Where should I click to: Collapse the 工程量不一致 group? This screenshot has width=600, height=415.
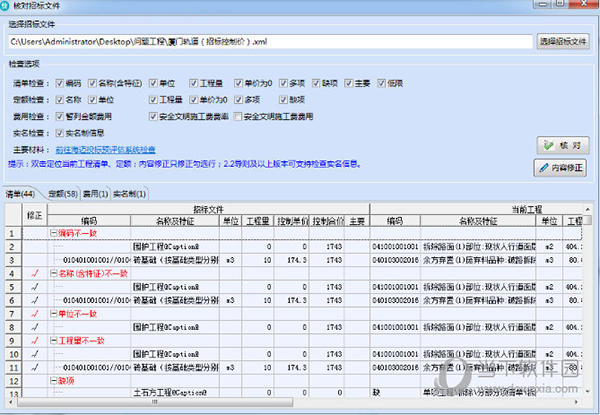54,340
